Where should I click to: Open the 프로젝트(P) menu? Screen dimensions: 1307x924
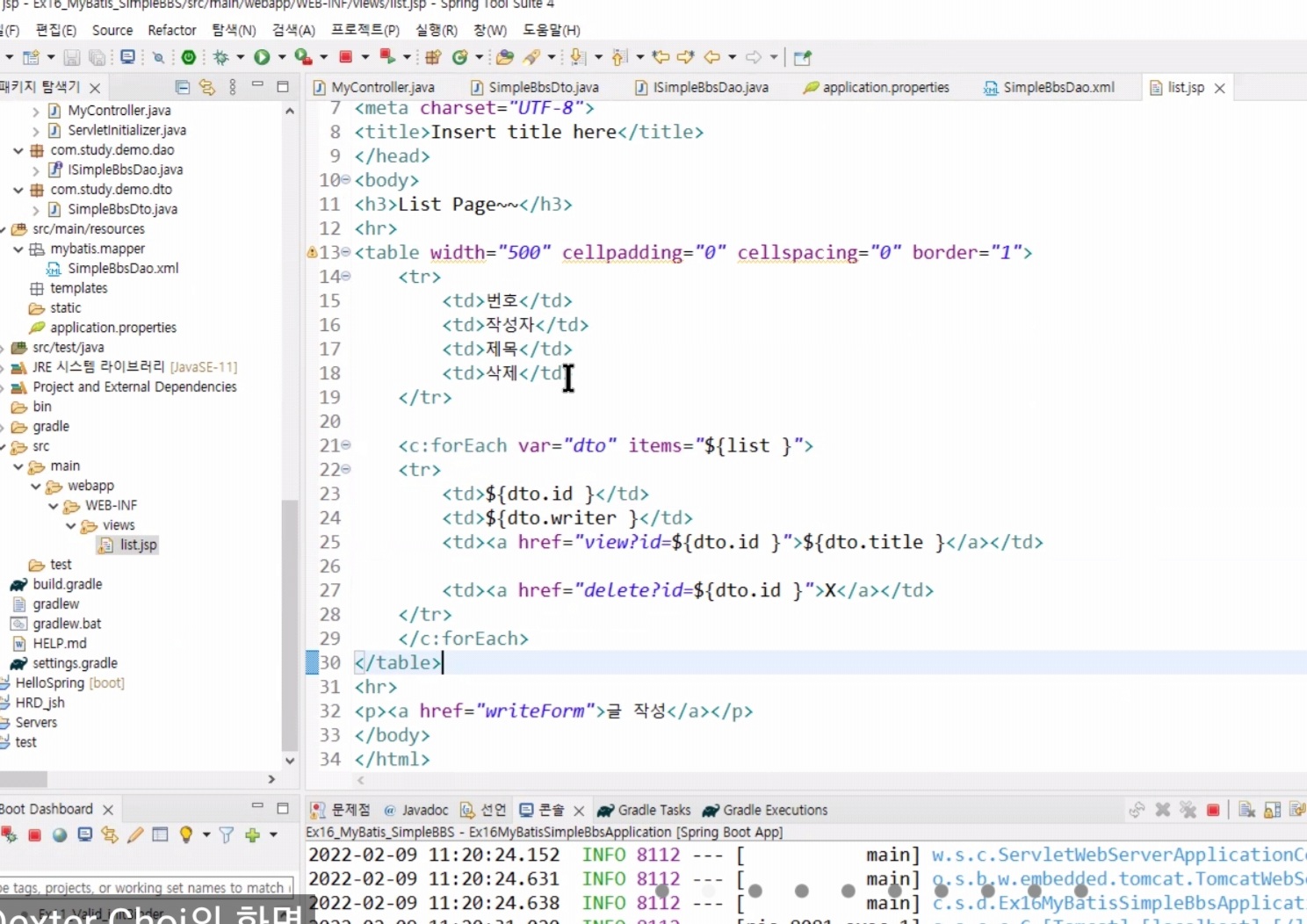pyautogui.click(x=365, y=30)
